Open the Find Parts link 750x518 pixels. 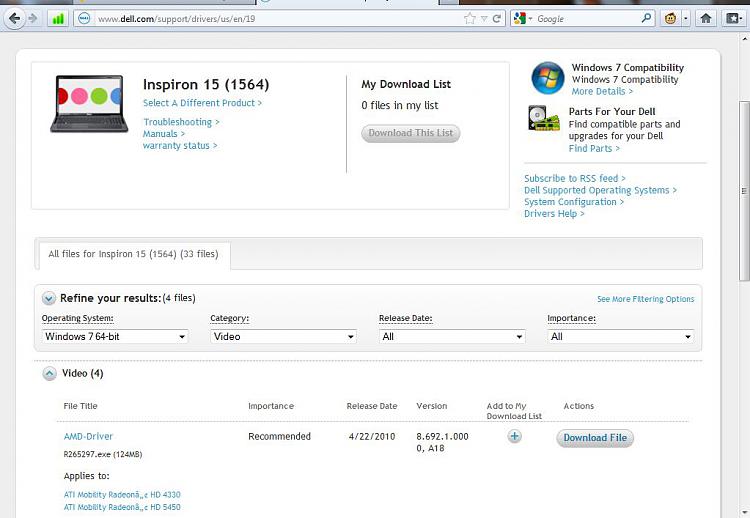[594, 148]
